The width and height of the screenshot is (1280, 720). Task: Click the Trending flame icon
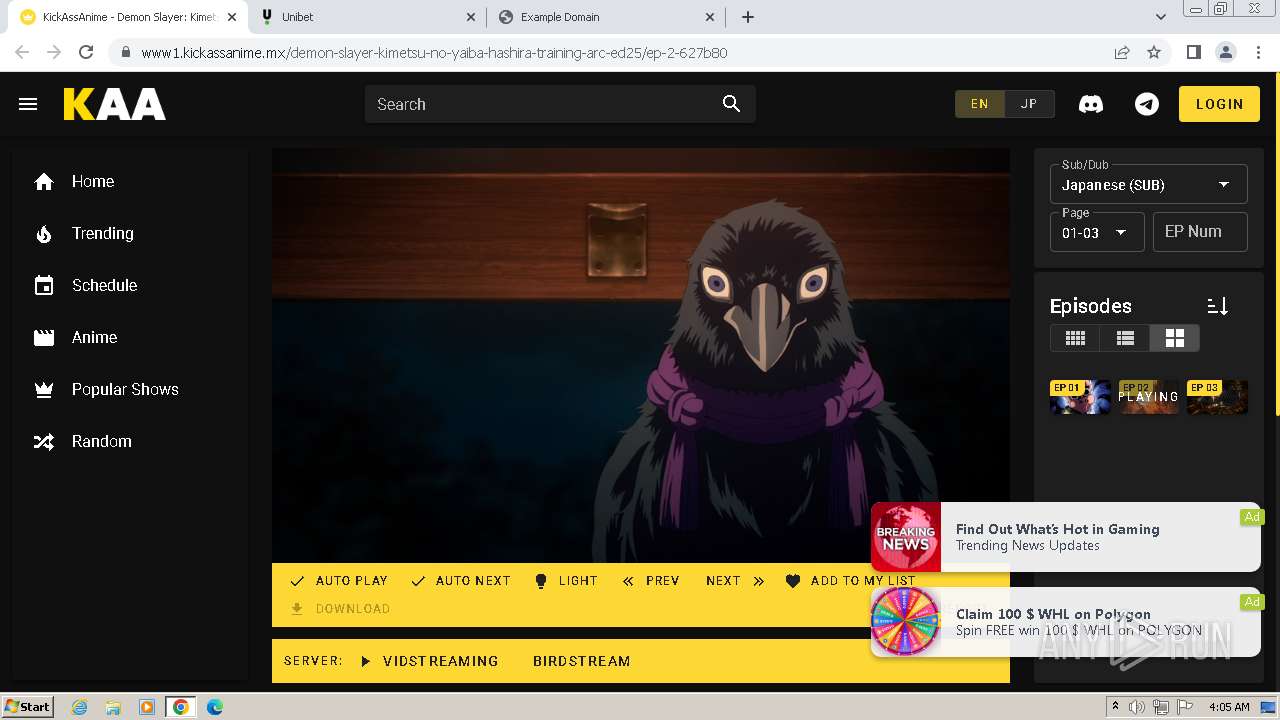[x=44, y=233]
